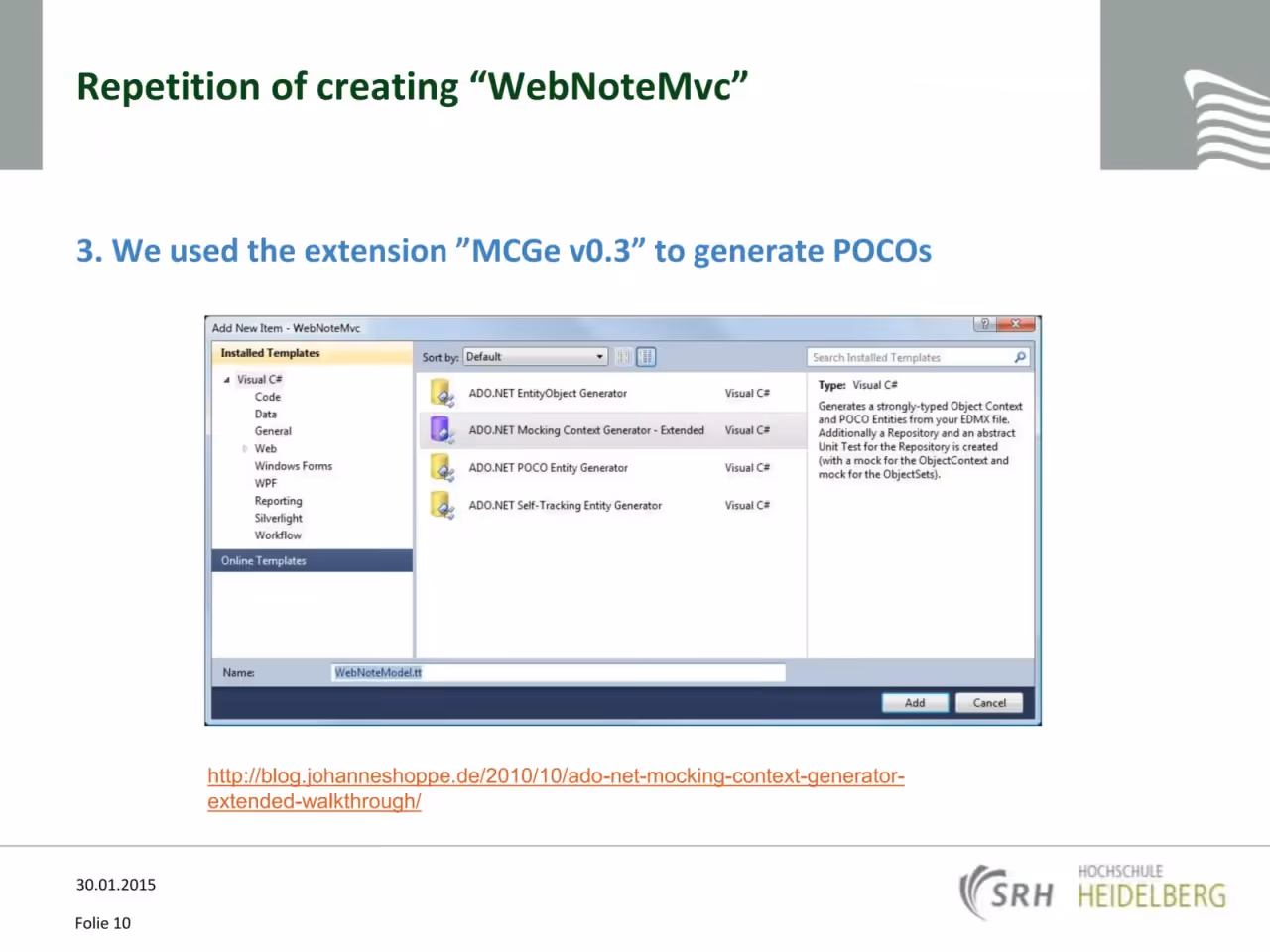Open the Sort by Default dropdown
This screenshot has height=952, width=1270.
536,357
